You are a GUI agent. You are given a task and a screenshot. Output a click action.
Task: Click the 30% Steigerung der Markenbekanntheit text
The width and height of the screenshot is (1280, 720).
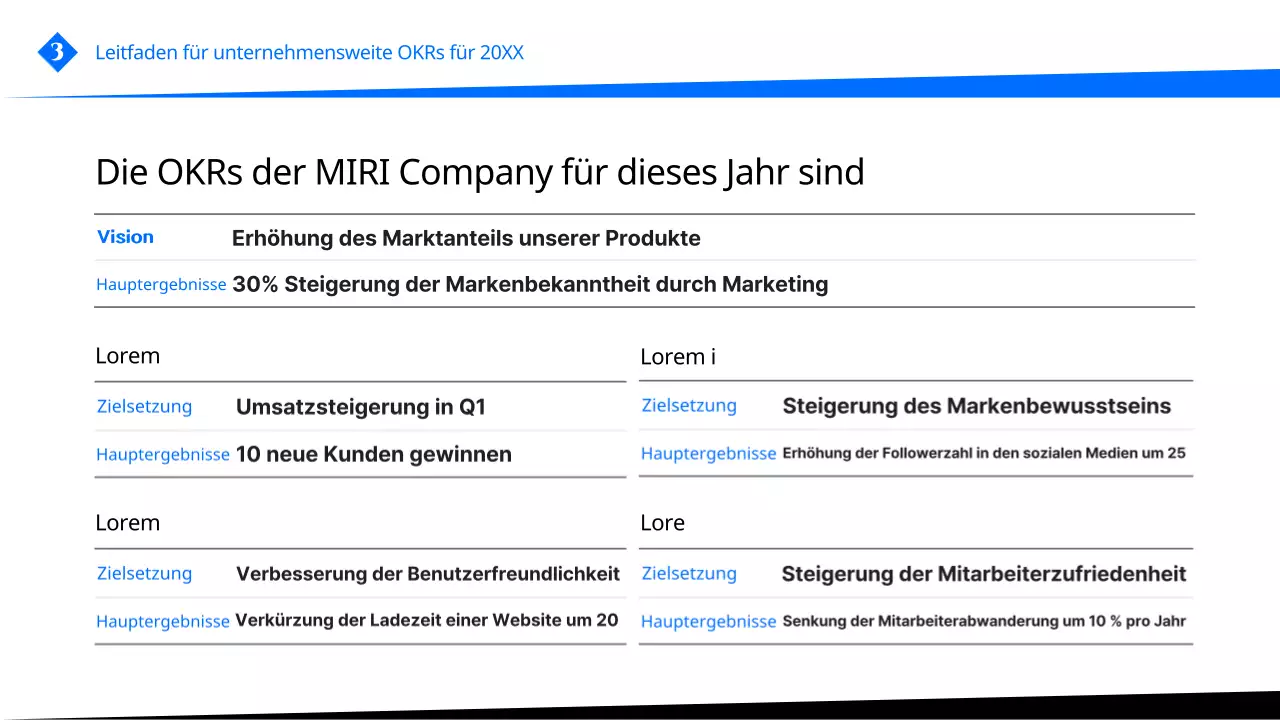coord(530,284)
